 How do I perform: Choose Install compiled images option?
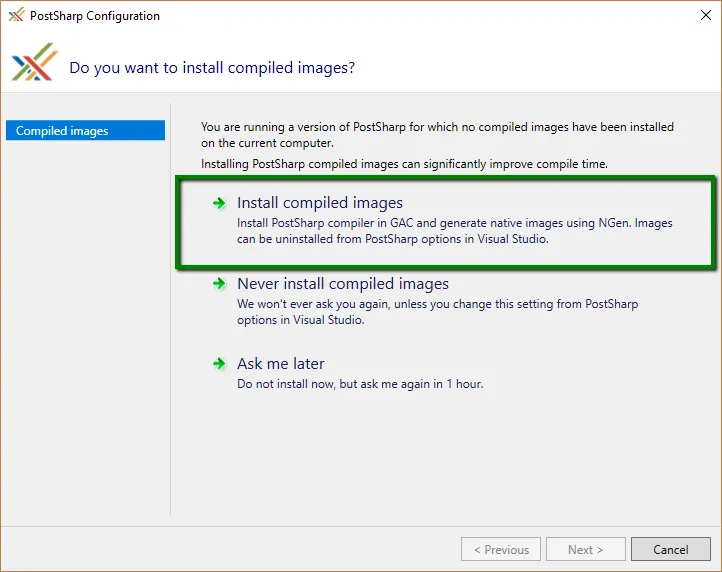point(445,222)
